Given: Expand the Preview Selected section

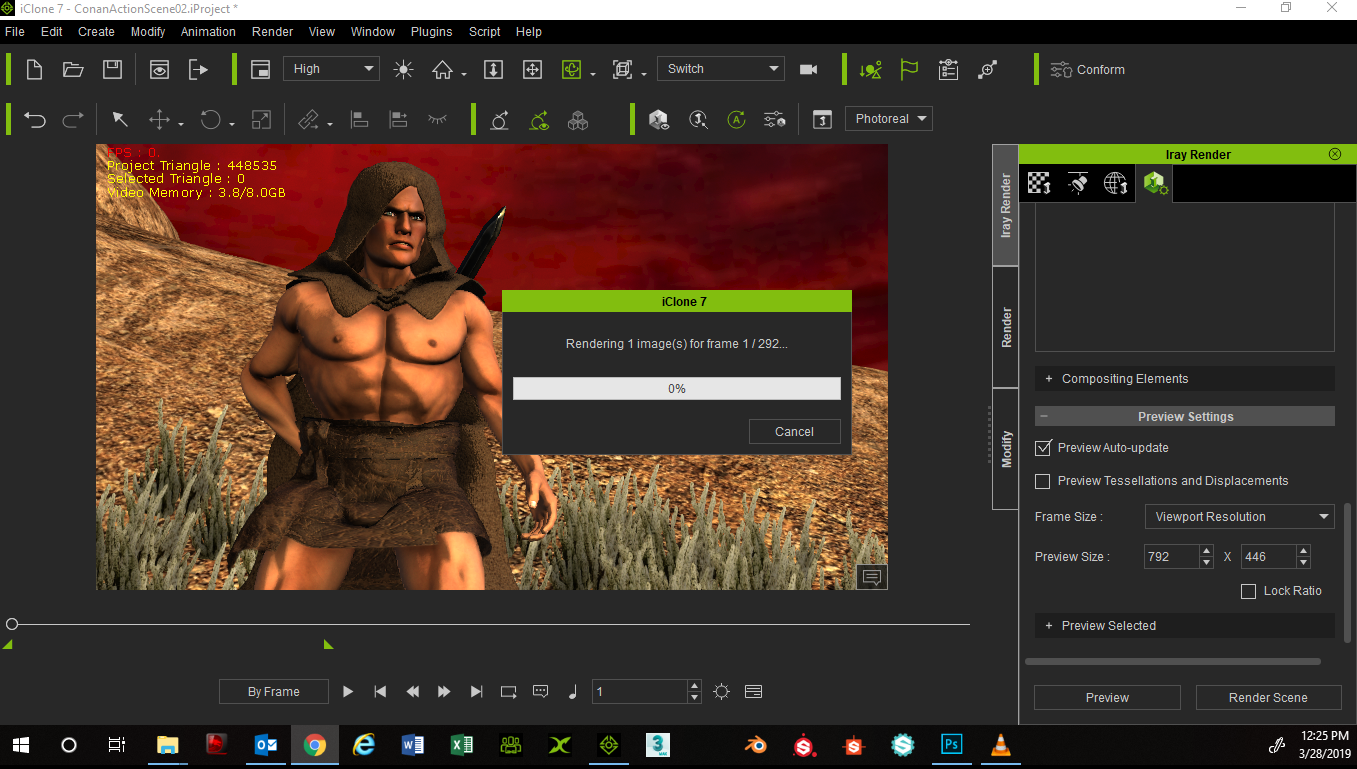Looking at the screenshot, I should (x=1185, y=626).
